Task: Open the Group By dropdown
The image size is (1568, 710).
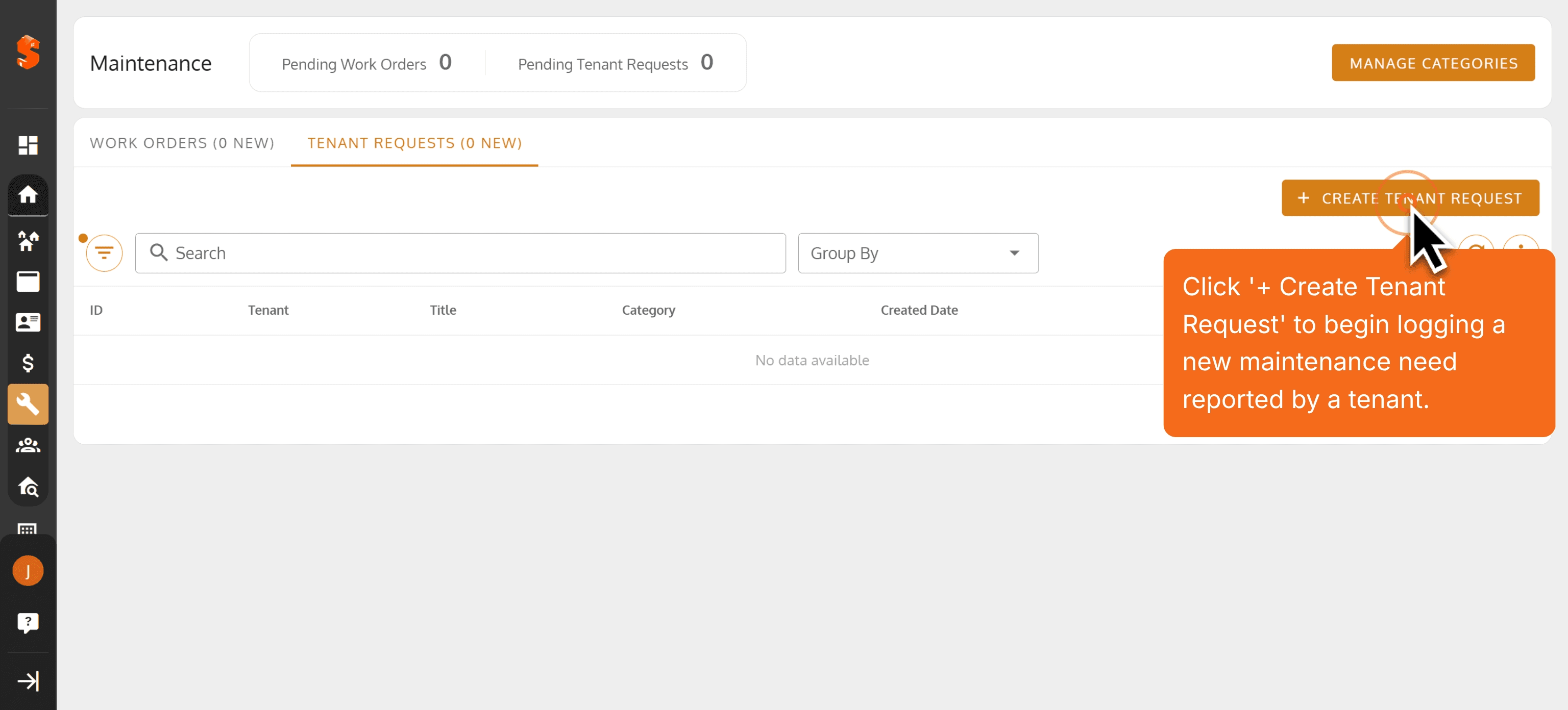Action: click(x=918, y=253)
